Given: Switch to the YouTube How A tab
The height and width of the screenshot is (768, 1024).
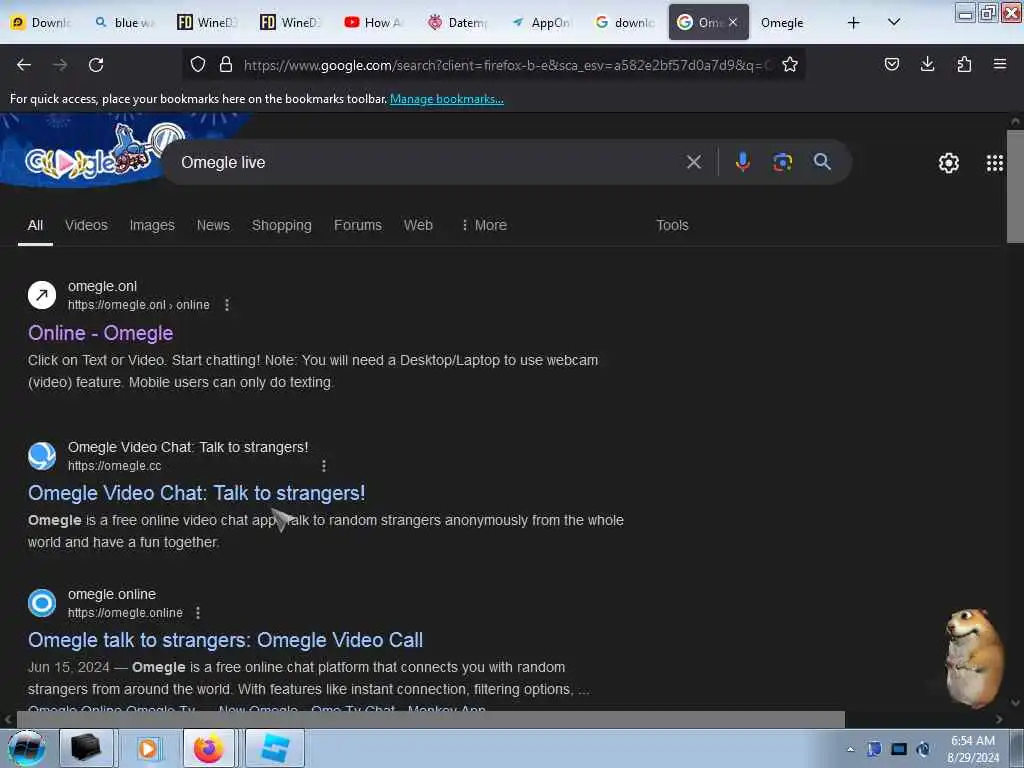Looking at the screenshot, I should point(374,23).
